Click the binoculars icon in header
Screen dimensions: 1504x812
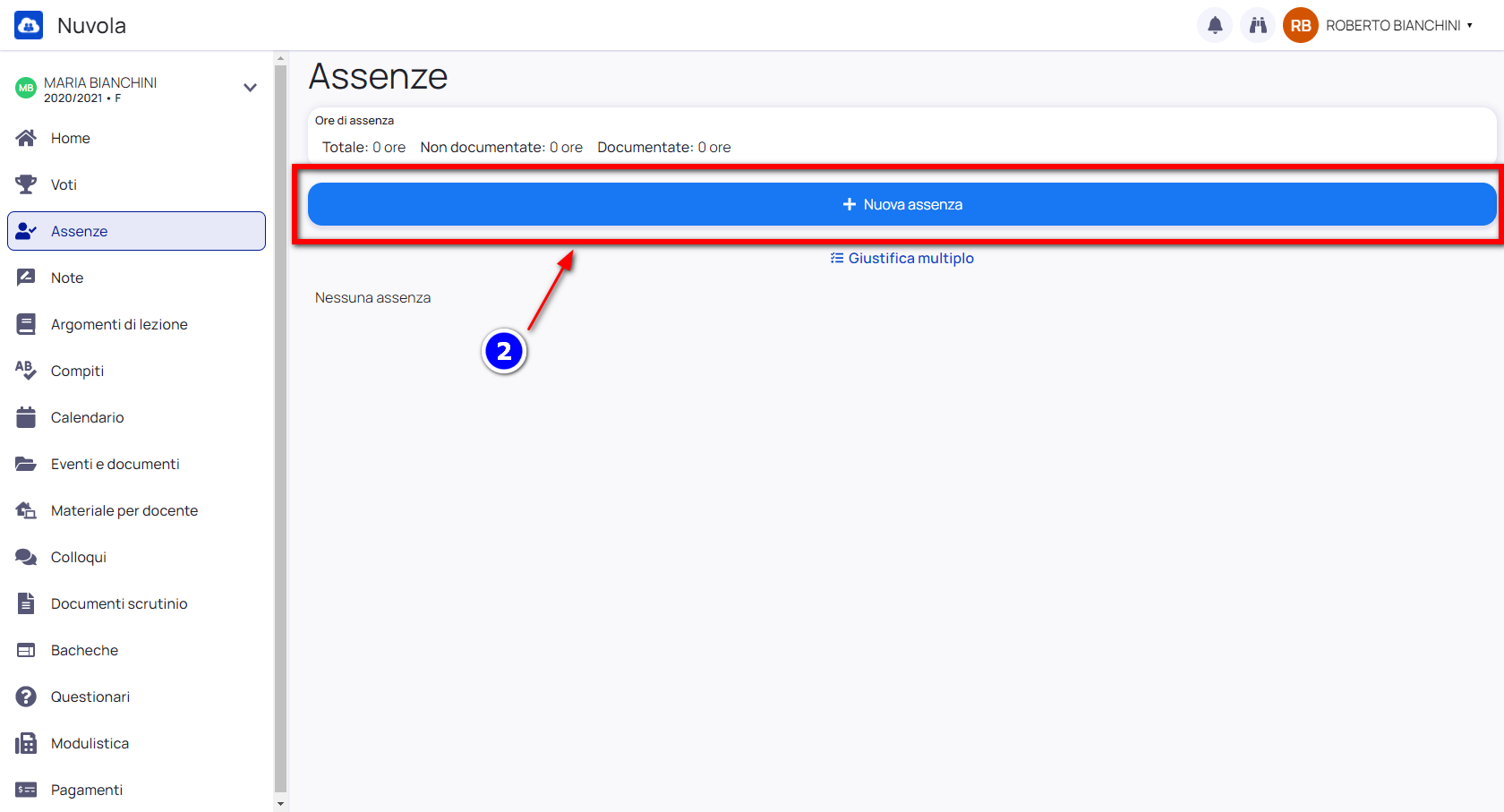click(x=1258, y=25)
